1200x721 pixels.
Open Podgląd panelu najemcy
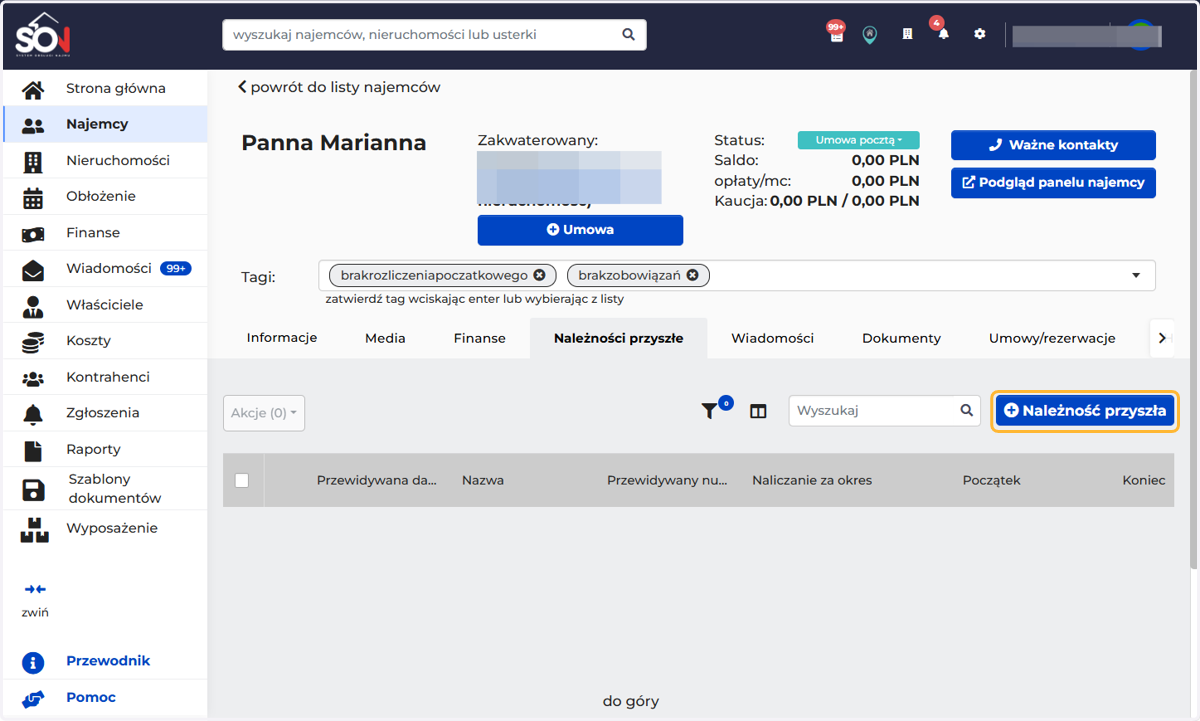[x=1053, y=183]
